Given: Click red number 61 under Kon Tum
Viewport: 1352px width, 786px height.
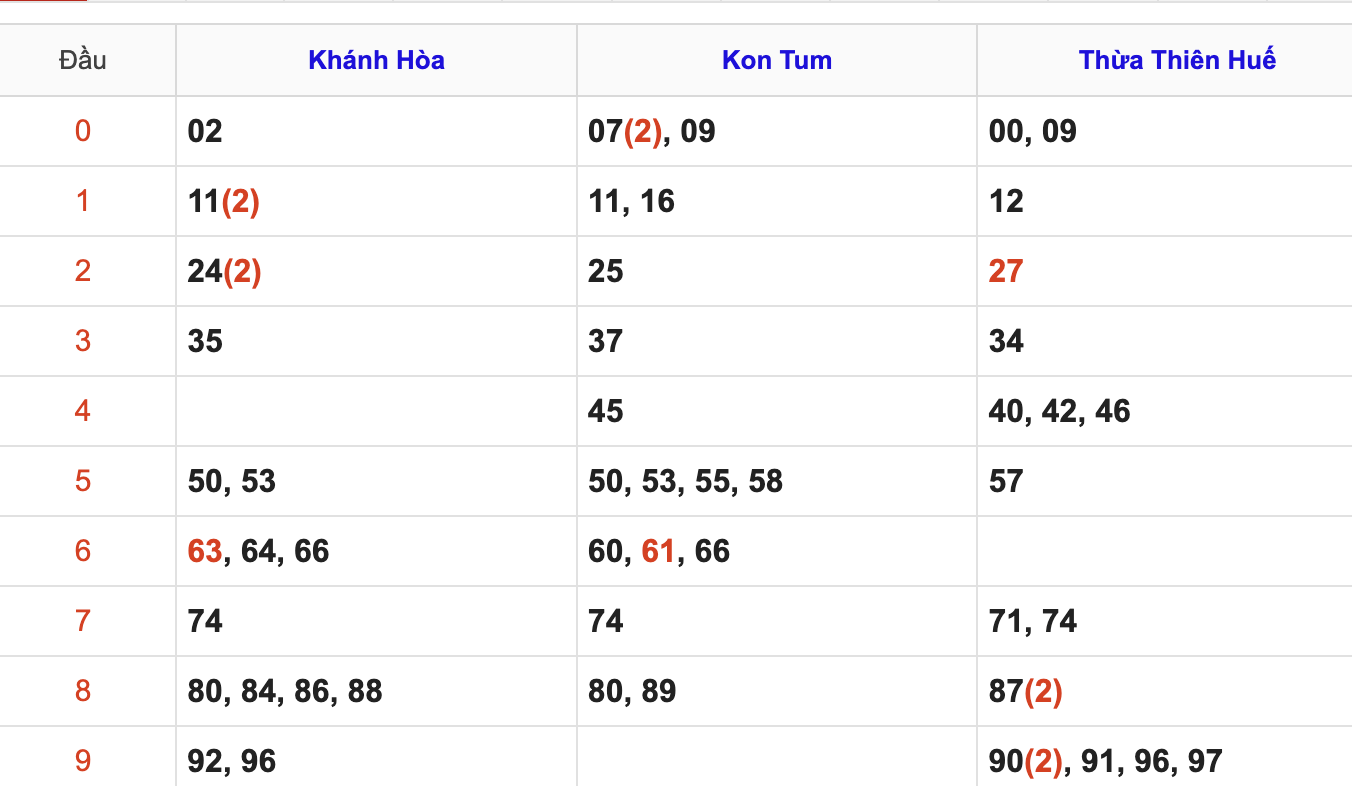Looking at the screenshot, I should point(658,551).
